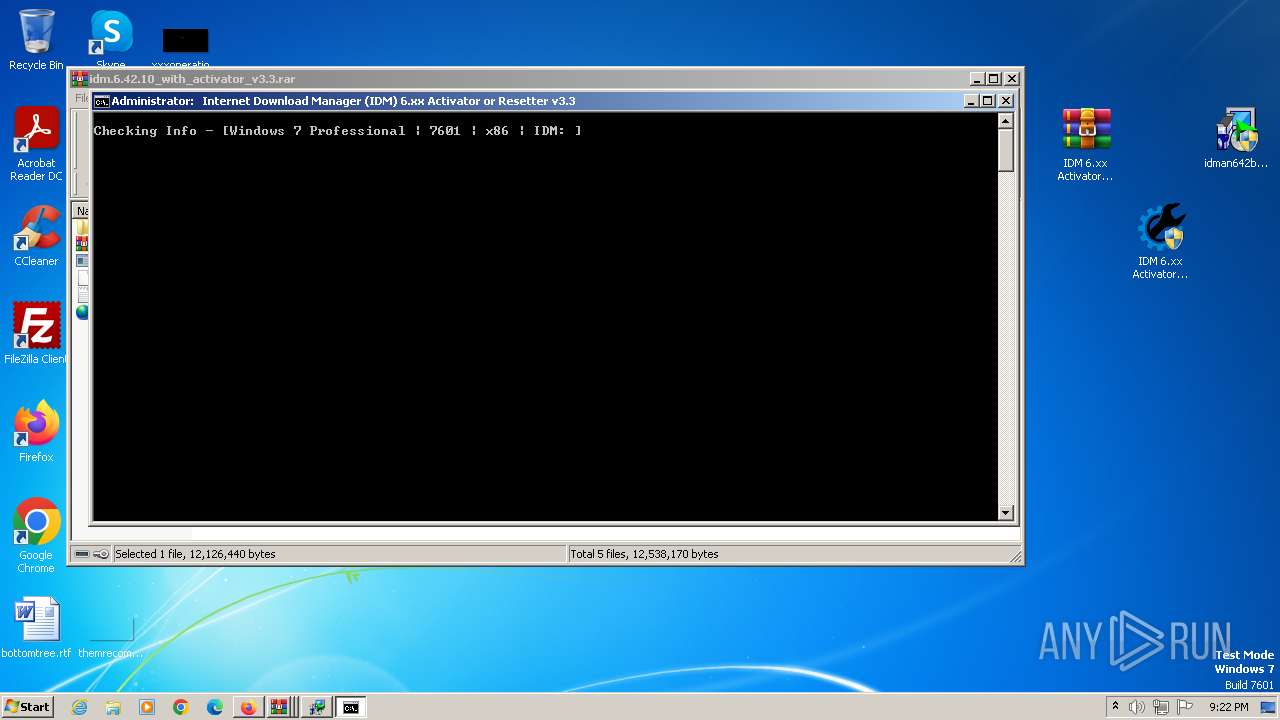Image resolution: width=1280 pixels, height=720 pixels.
Task: Maximize the IDM Activator command window
Action: pyautogui.click(x=988, y=101)
